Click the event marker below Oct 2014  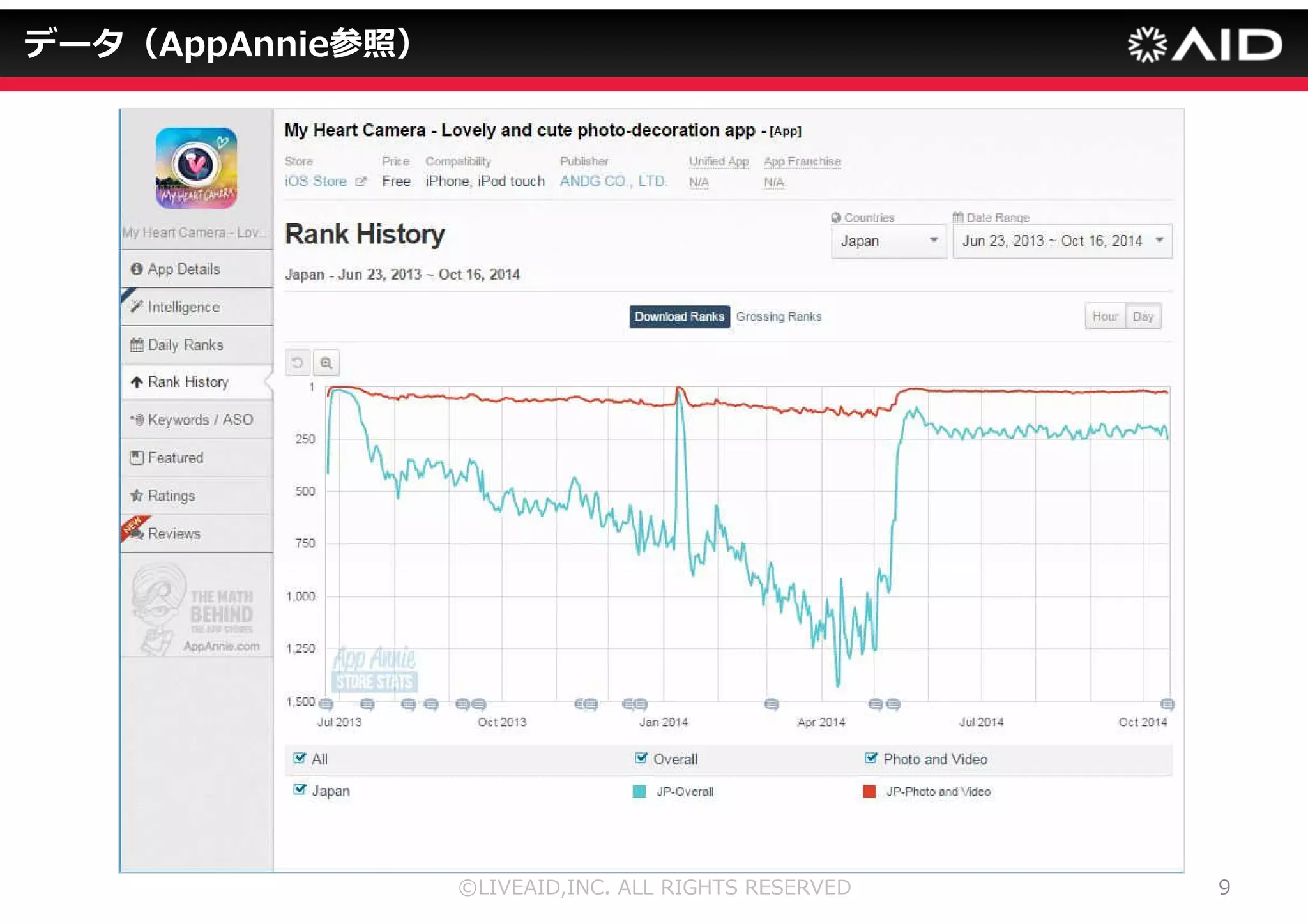click(1167, 704)
